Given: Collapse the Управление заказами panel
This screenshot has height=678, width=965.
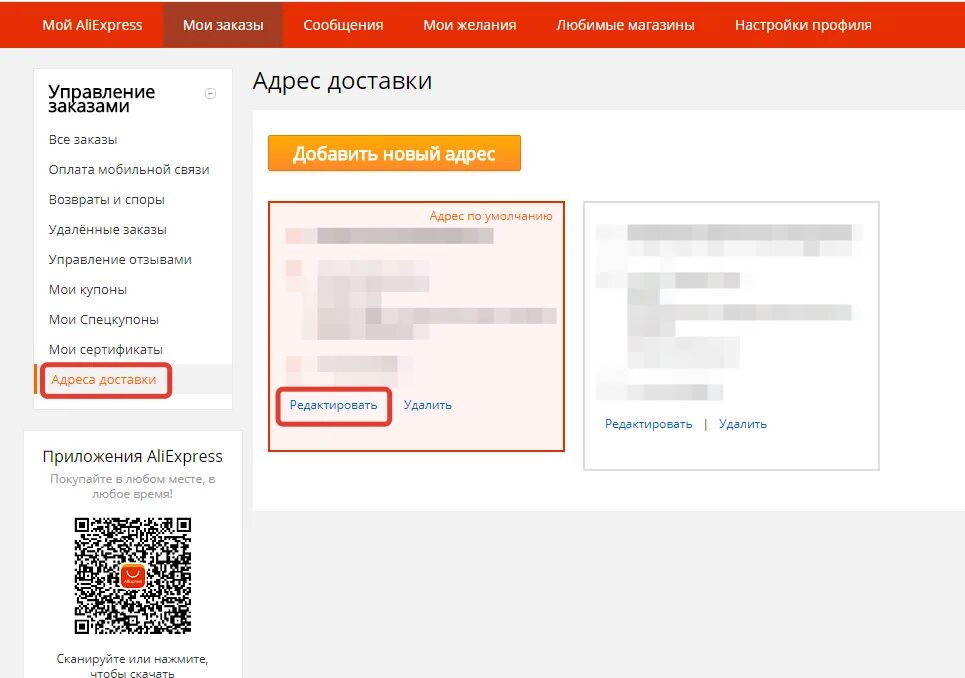Looking at the screenshot, I should click(210, 93).
